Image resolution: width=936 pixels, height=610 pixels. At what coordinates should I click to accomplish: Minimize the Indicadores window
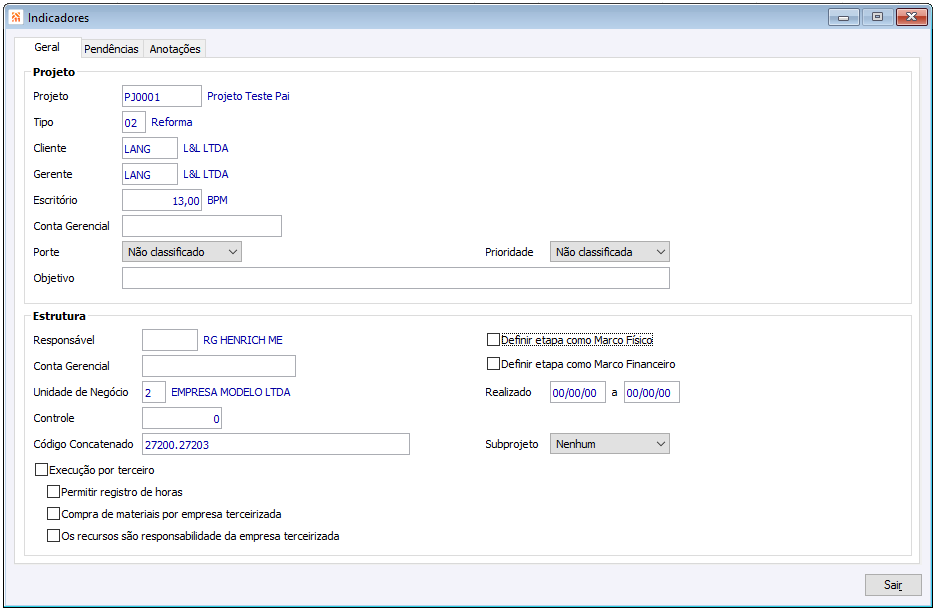843,17
